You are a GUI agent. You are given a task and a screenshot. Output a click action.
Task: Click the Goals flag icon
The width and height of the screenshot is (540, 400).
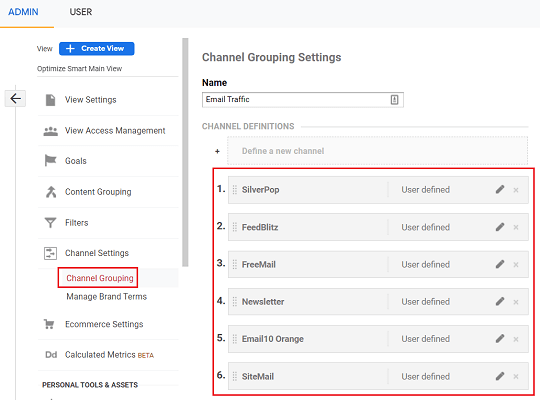click(x=50, y=161)
